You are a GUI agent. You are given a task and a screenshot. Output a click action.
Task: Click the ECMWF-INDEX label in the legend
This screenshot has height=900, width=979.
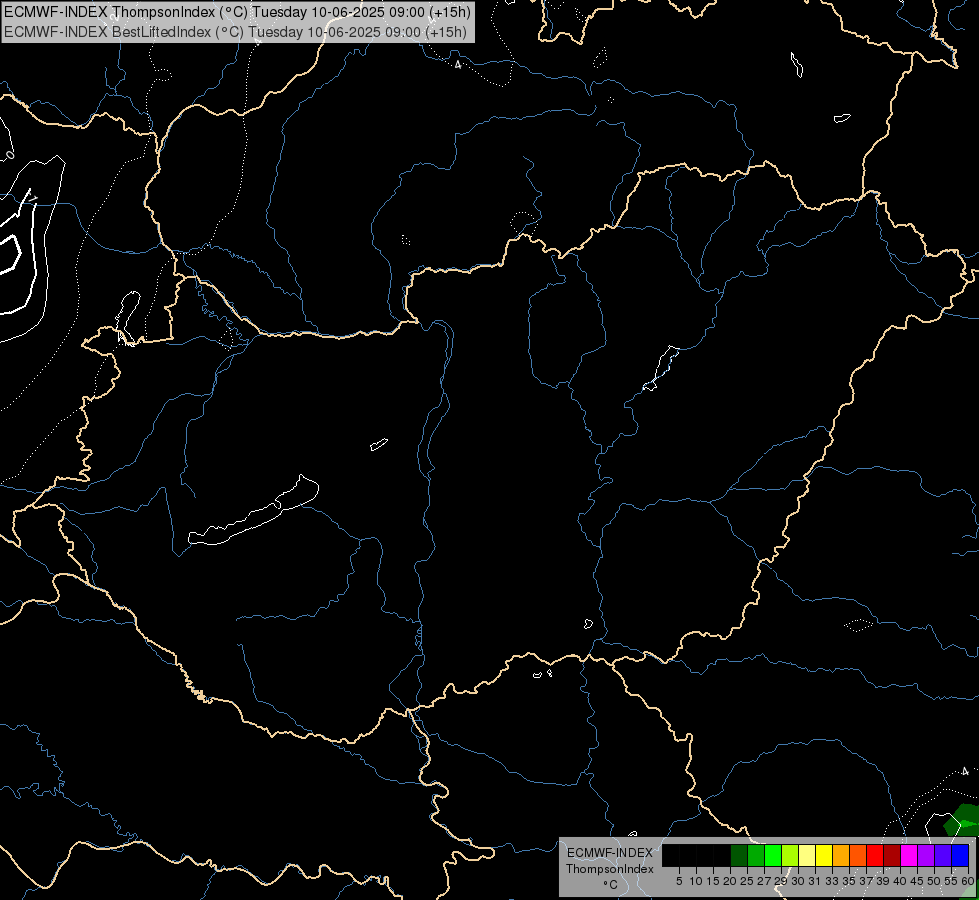pos(610,853)
